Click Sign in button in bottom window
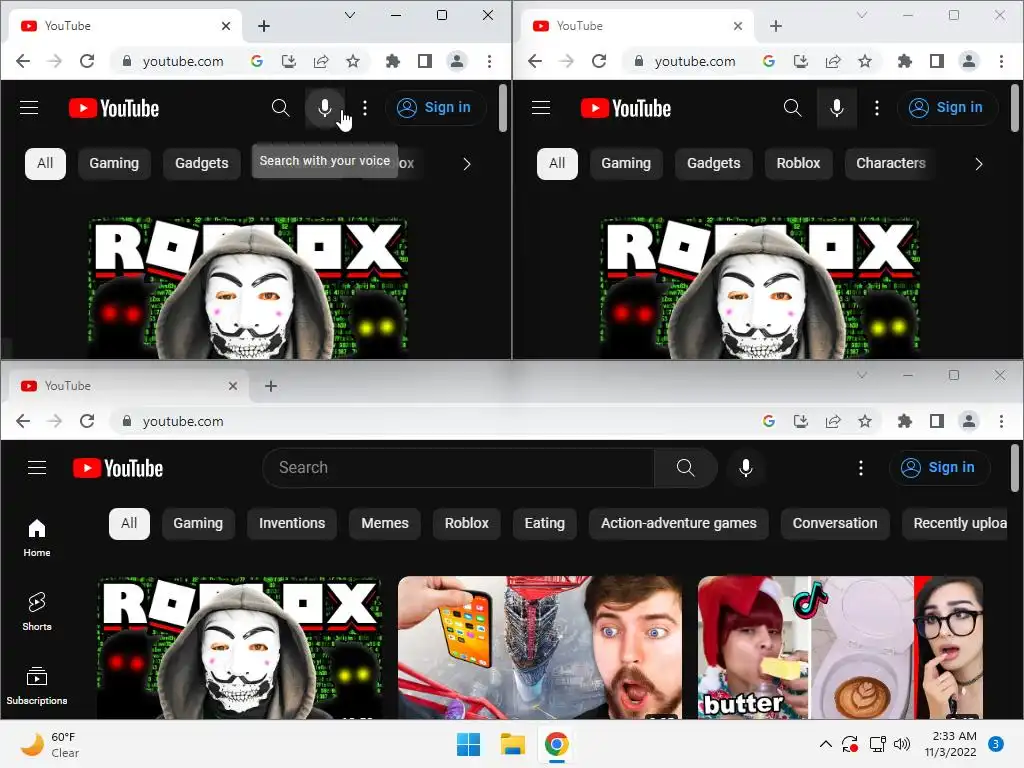Viewport: 1024px width, 768px height. [x=938, y=468]
